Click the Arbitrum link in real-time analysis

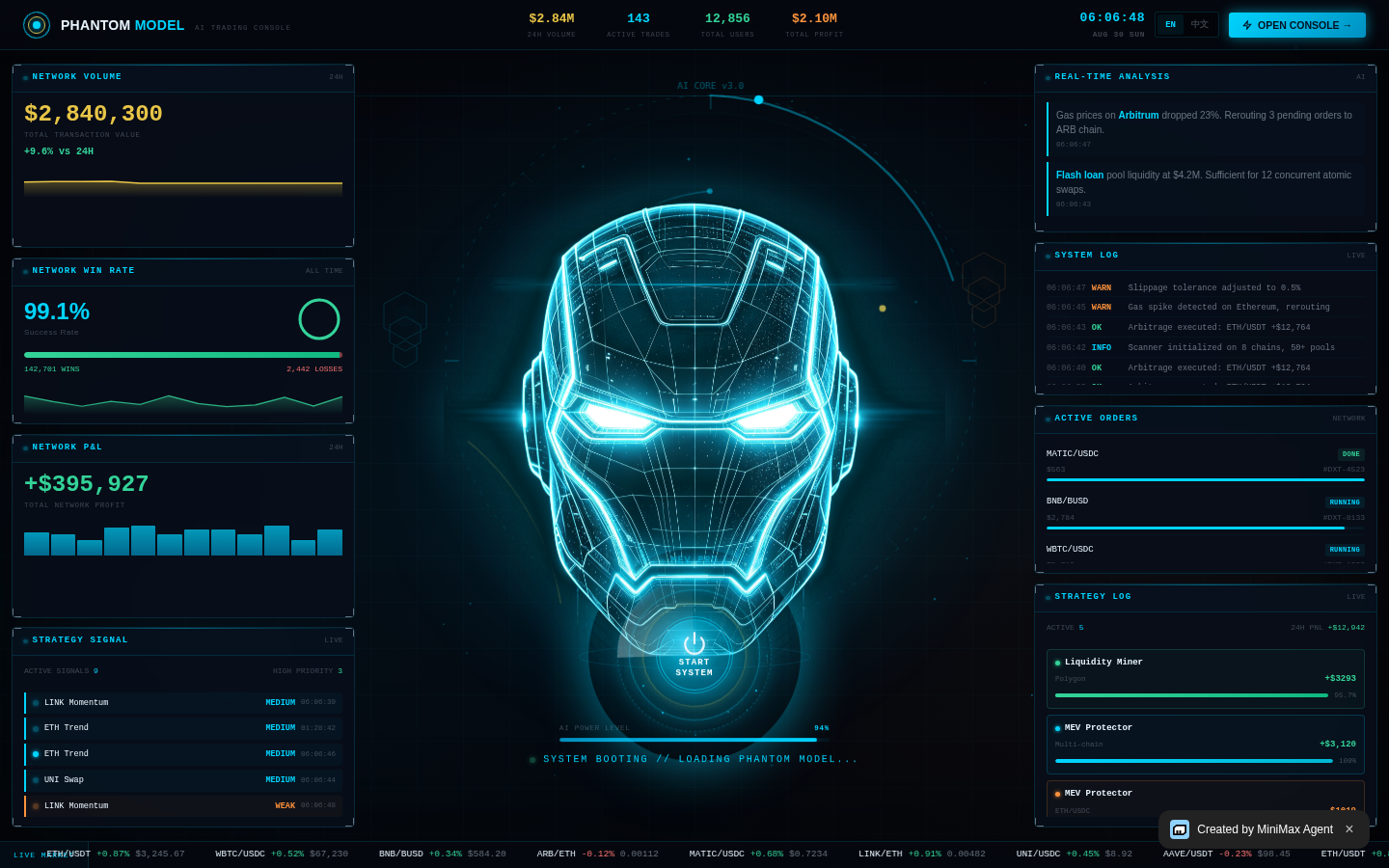point(1138,116)
